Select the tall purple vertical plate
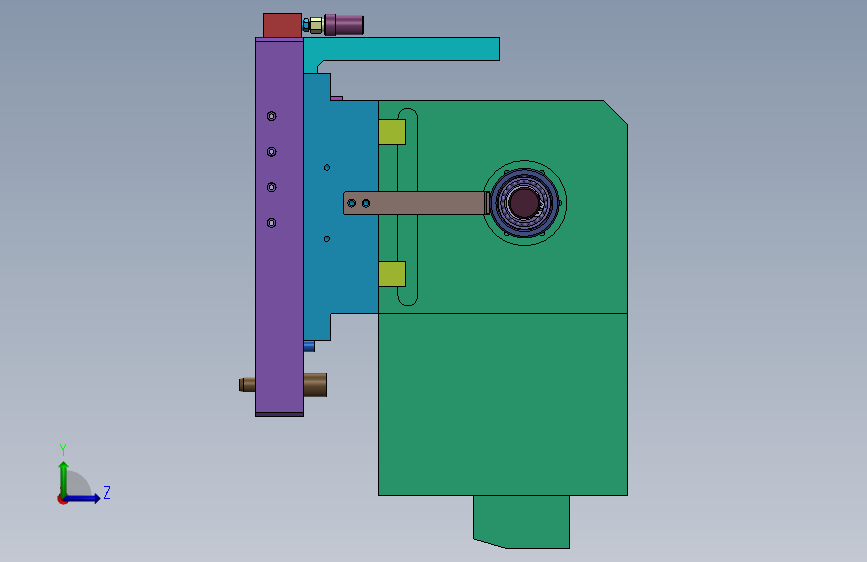The height and width of the screenshot is (562, 867). (279, 227)
